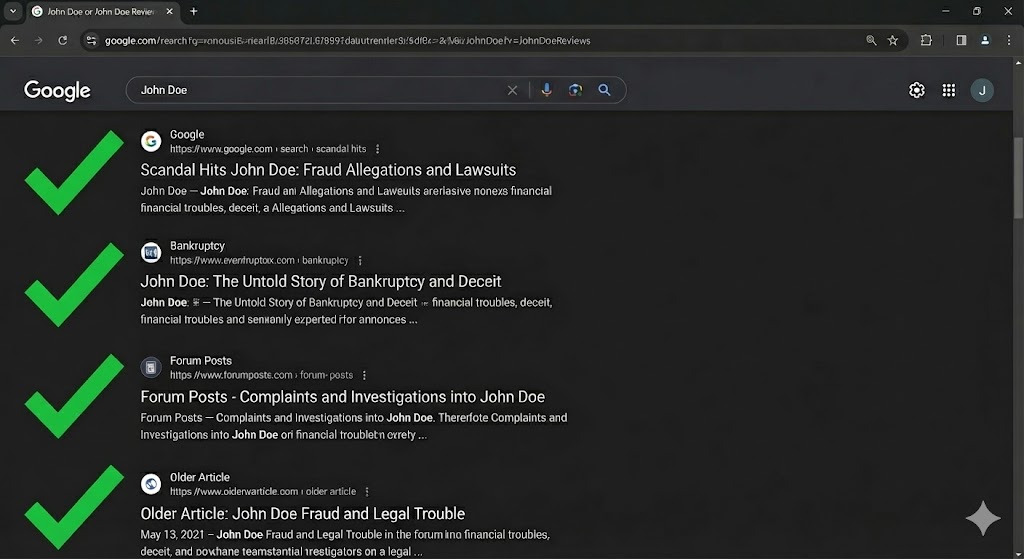Open the Google apps grid
1024x559 pixels.
(949, 90)
